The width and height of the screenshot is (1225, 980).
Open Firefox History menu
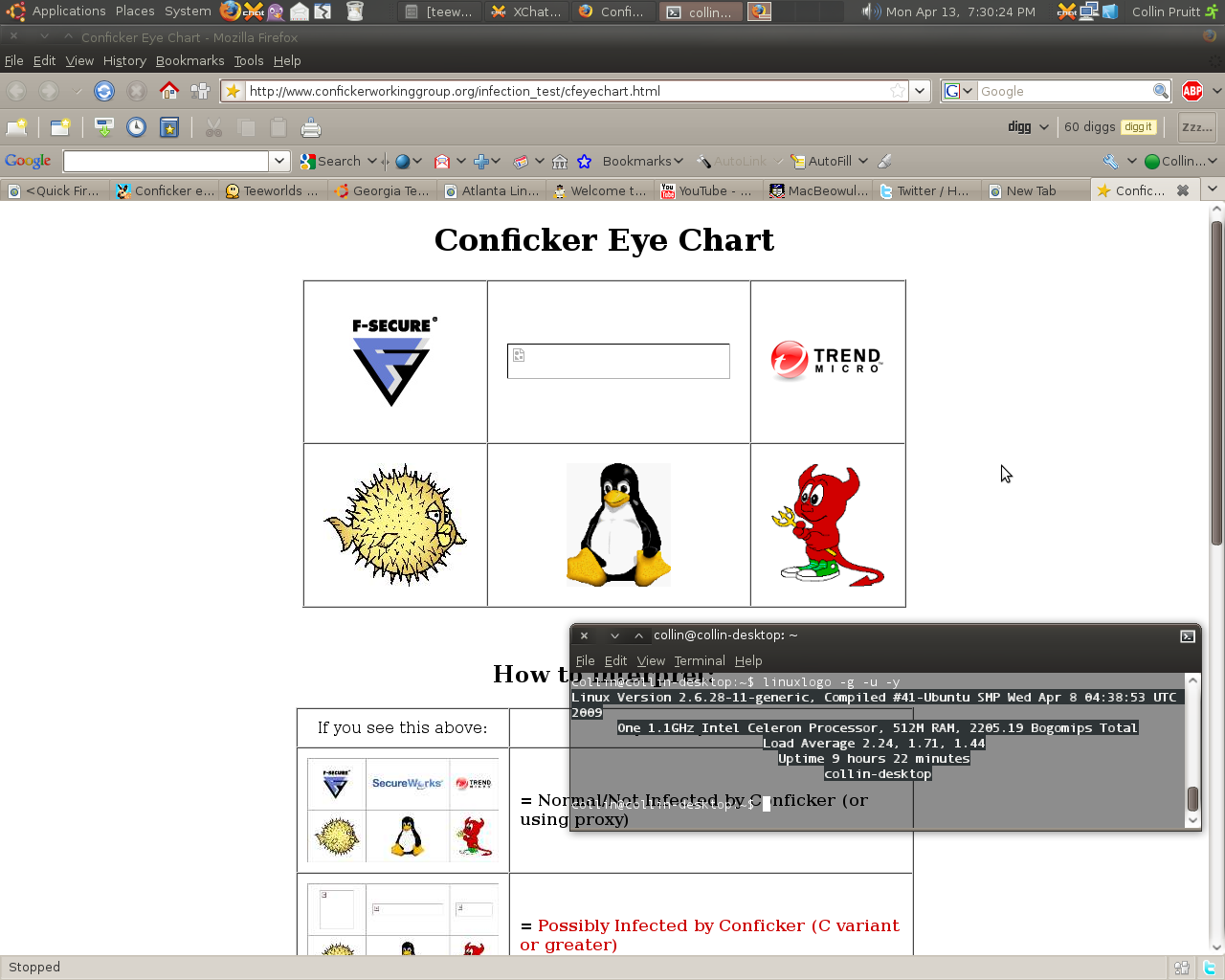(x=124, y=60)
